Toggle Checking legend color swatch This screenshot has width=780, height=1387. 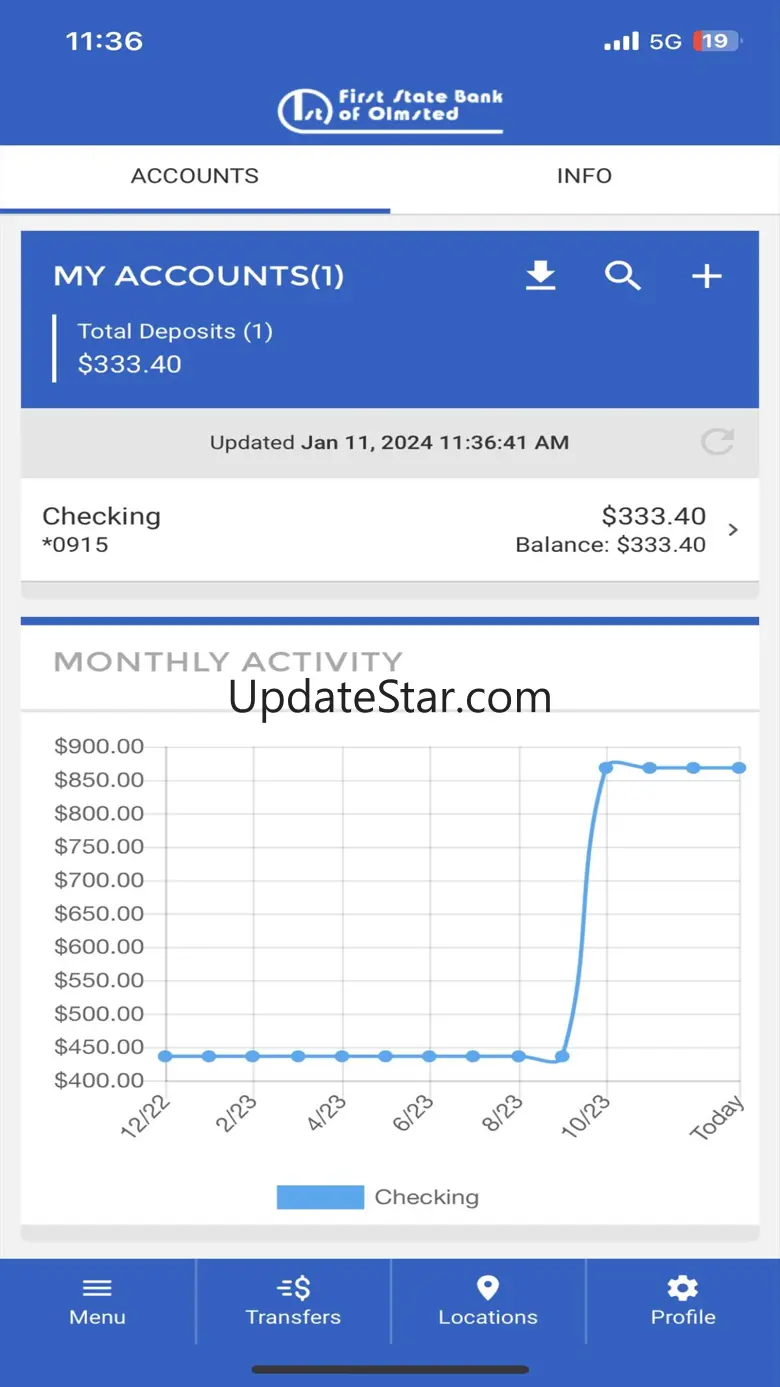320,1197
